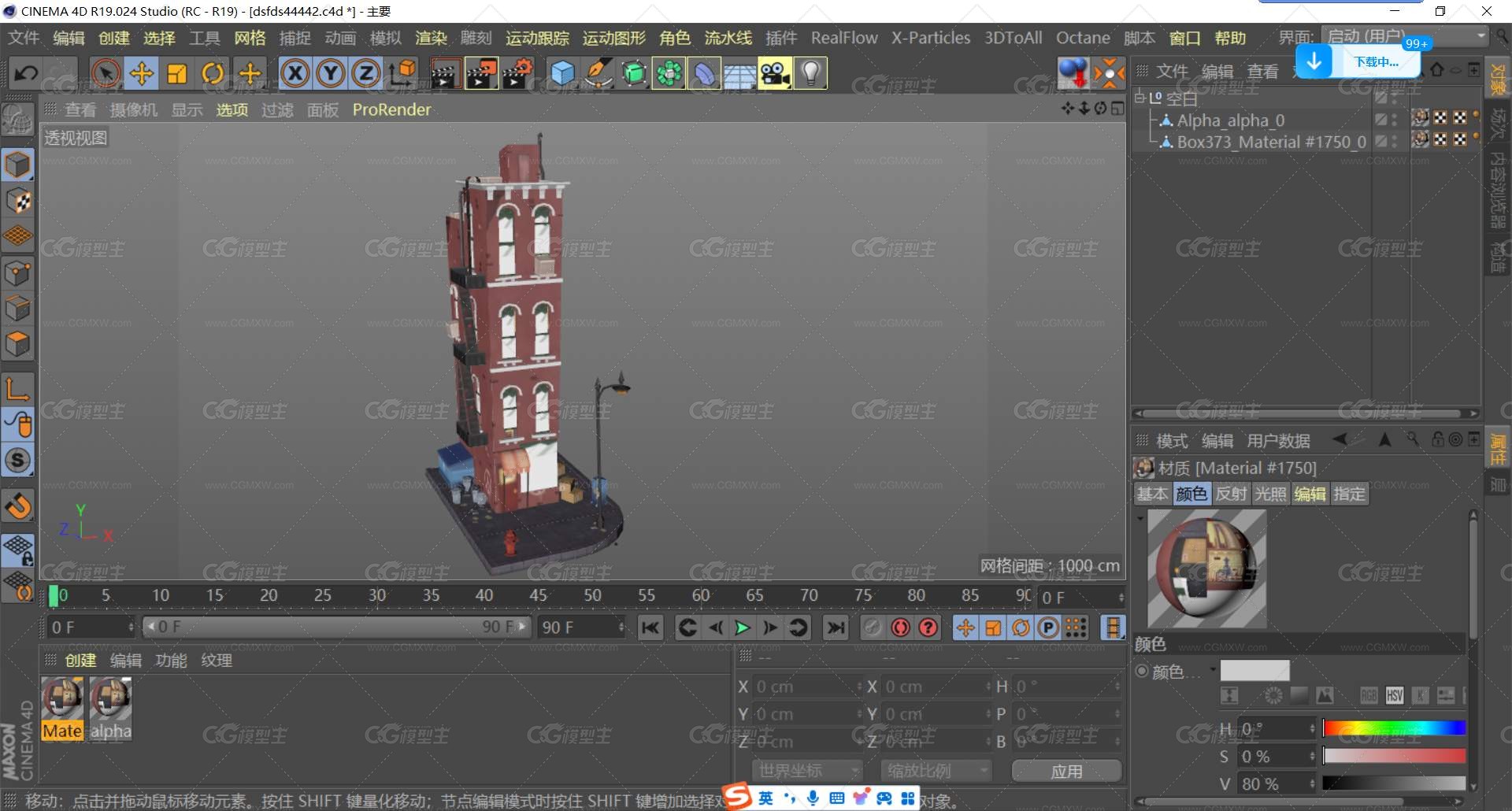Open the 渲染 menu
The image size is (1512, 811).
pos(431,38)
